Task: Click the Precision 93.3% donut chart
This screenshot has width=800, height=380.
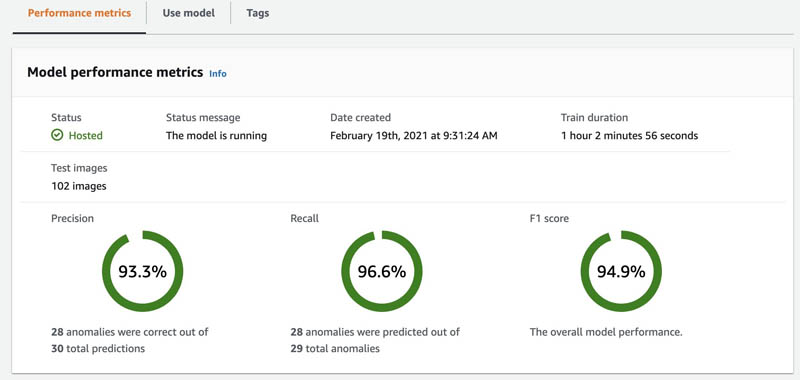Action: [142, 271]
